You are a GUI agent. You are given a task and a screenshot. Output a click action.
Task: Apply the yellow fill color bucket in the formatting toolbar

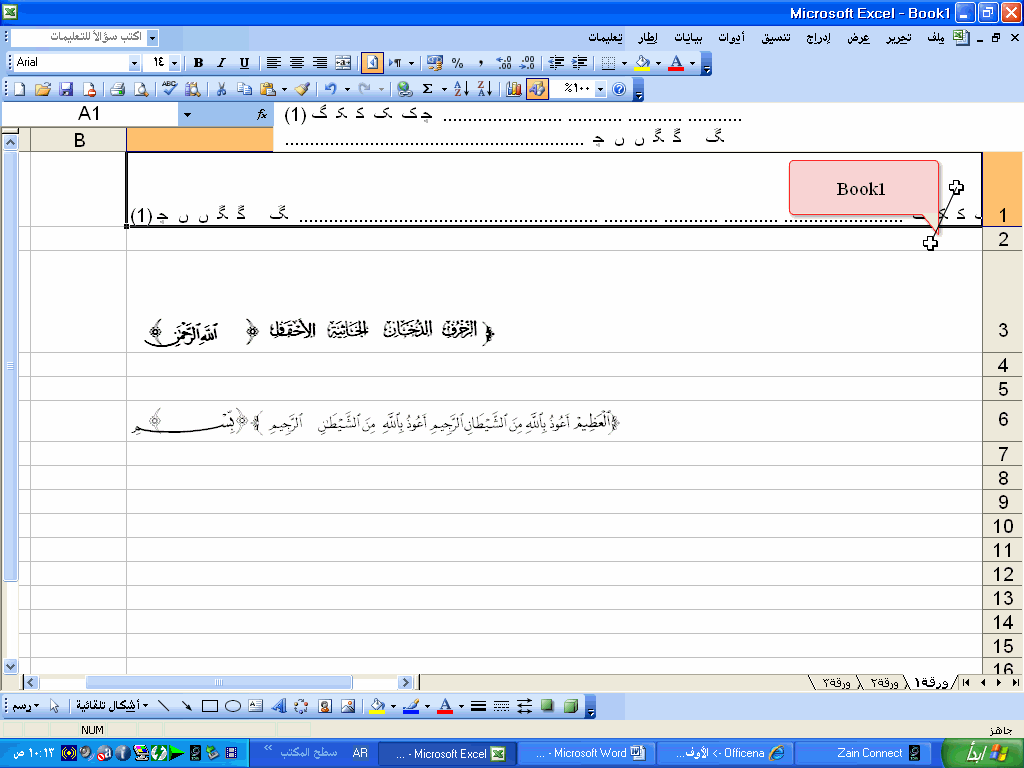pyautogui.click(x=642, y=63)
